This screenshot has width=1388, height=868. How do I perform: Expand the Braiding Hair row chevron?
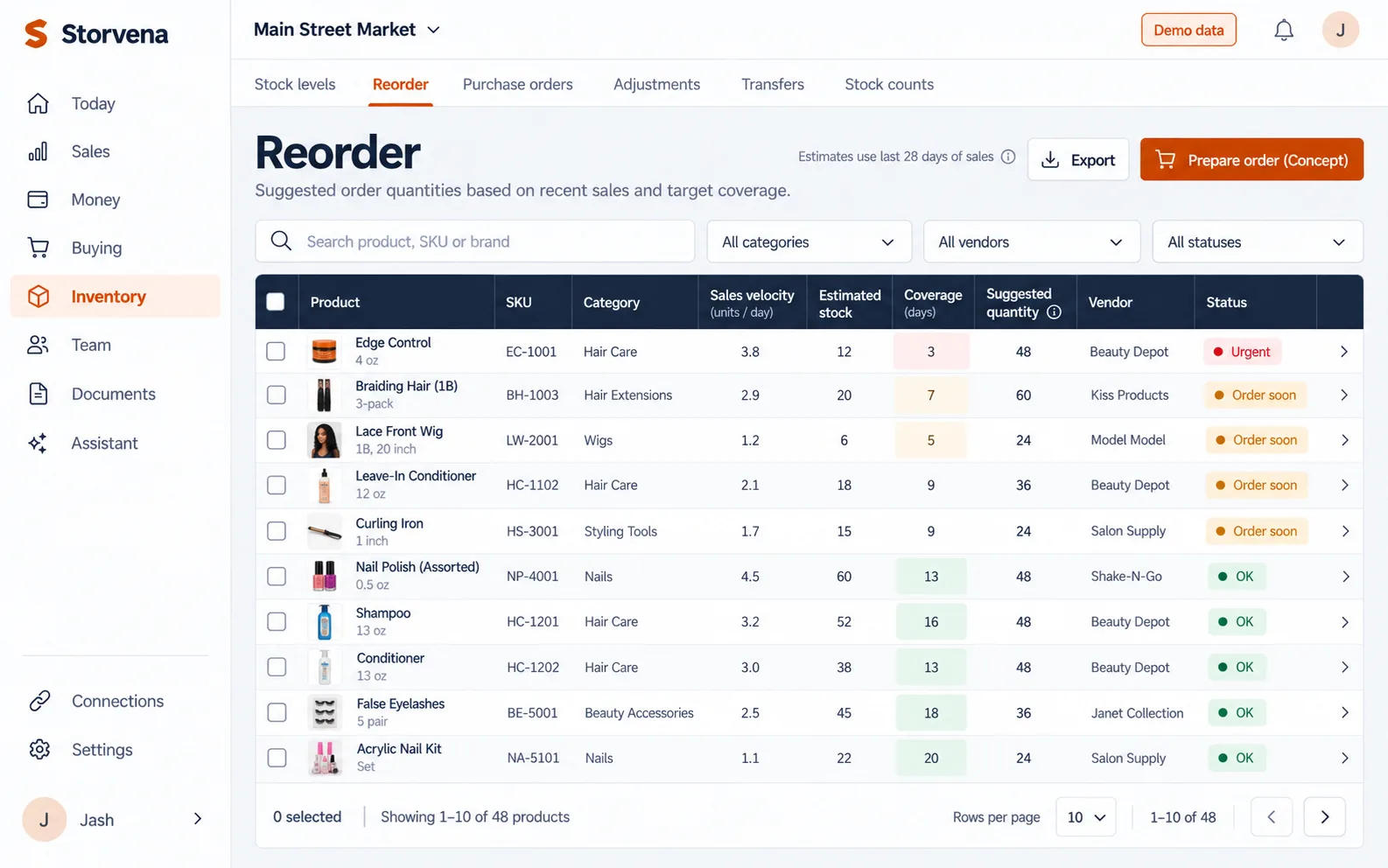tap(1344, 395)
